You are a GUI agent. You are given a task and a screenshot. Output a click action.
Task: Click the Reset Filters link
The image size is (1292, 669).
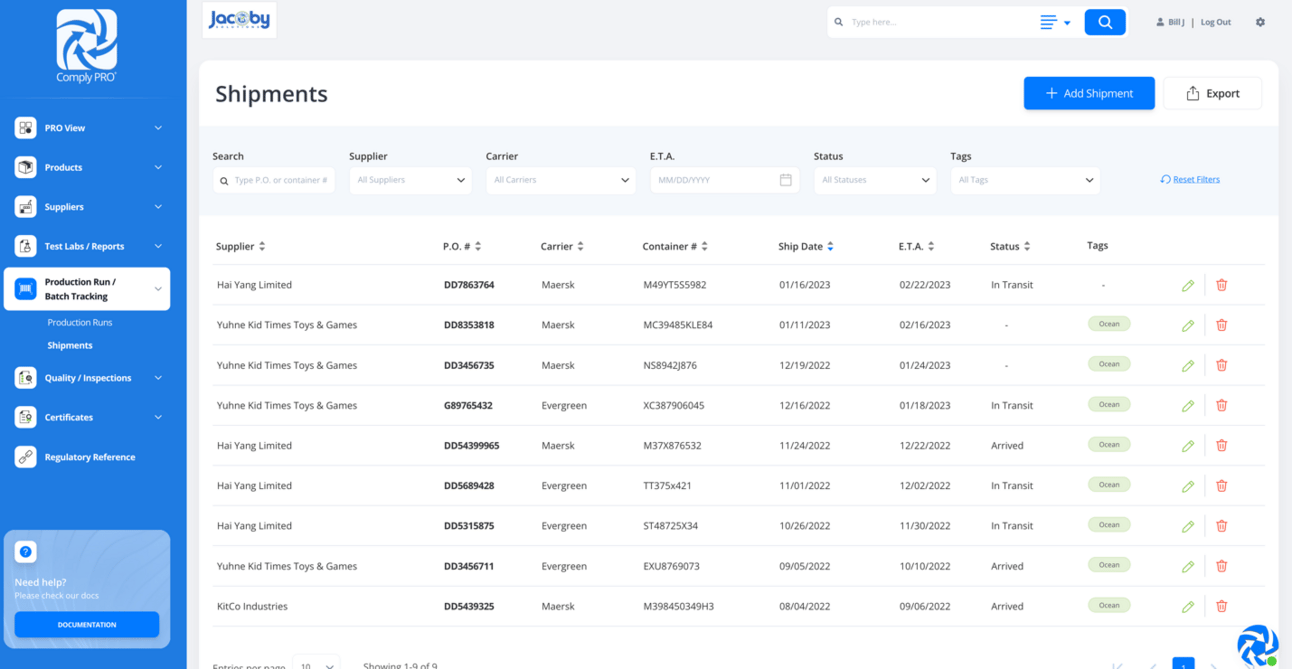1195,180
